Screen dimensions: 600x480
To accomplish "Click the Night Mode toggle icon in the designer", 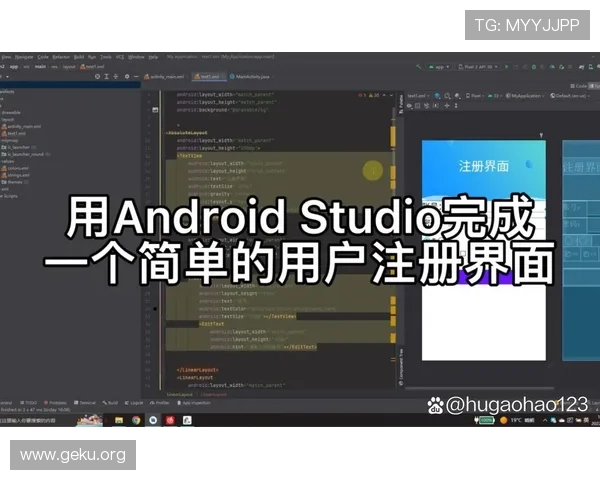I will click(x=457, y=96).
